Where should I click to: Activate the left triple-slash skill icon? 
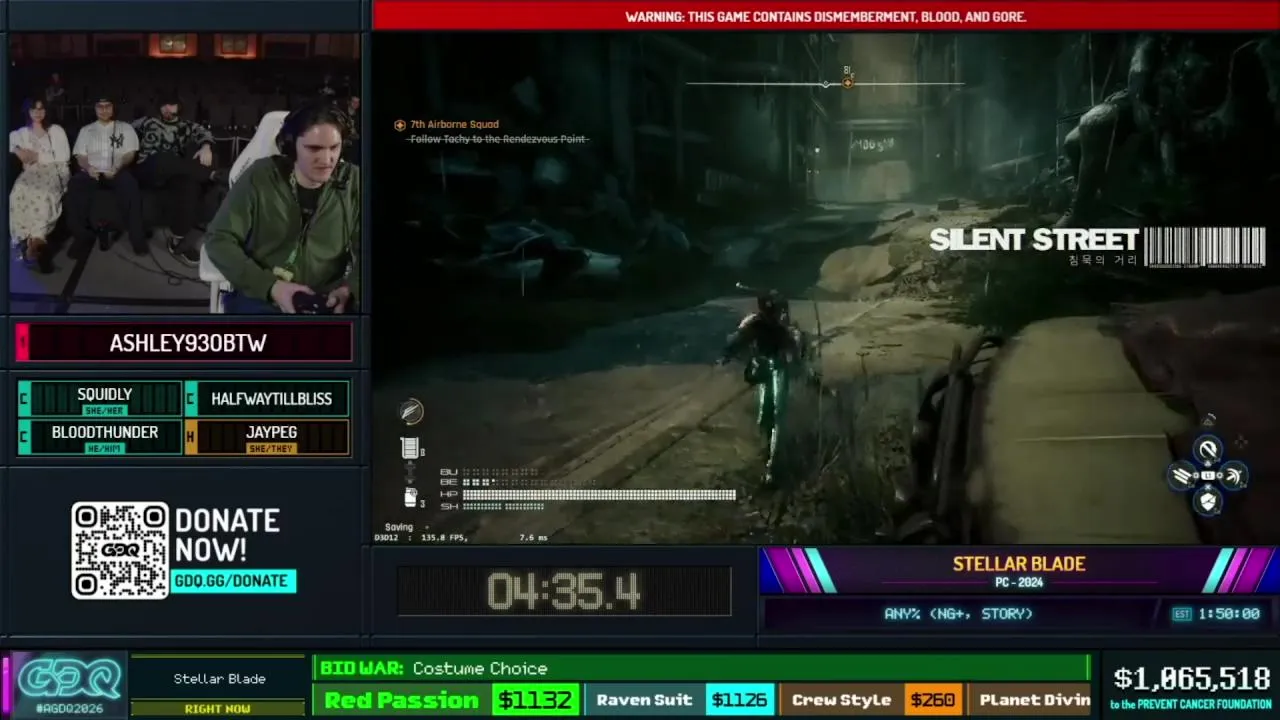(1183, 476)
